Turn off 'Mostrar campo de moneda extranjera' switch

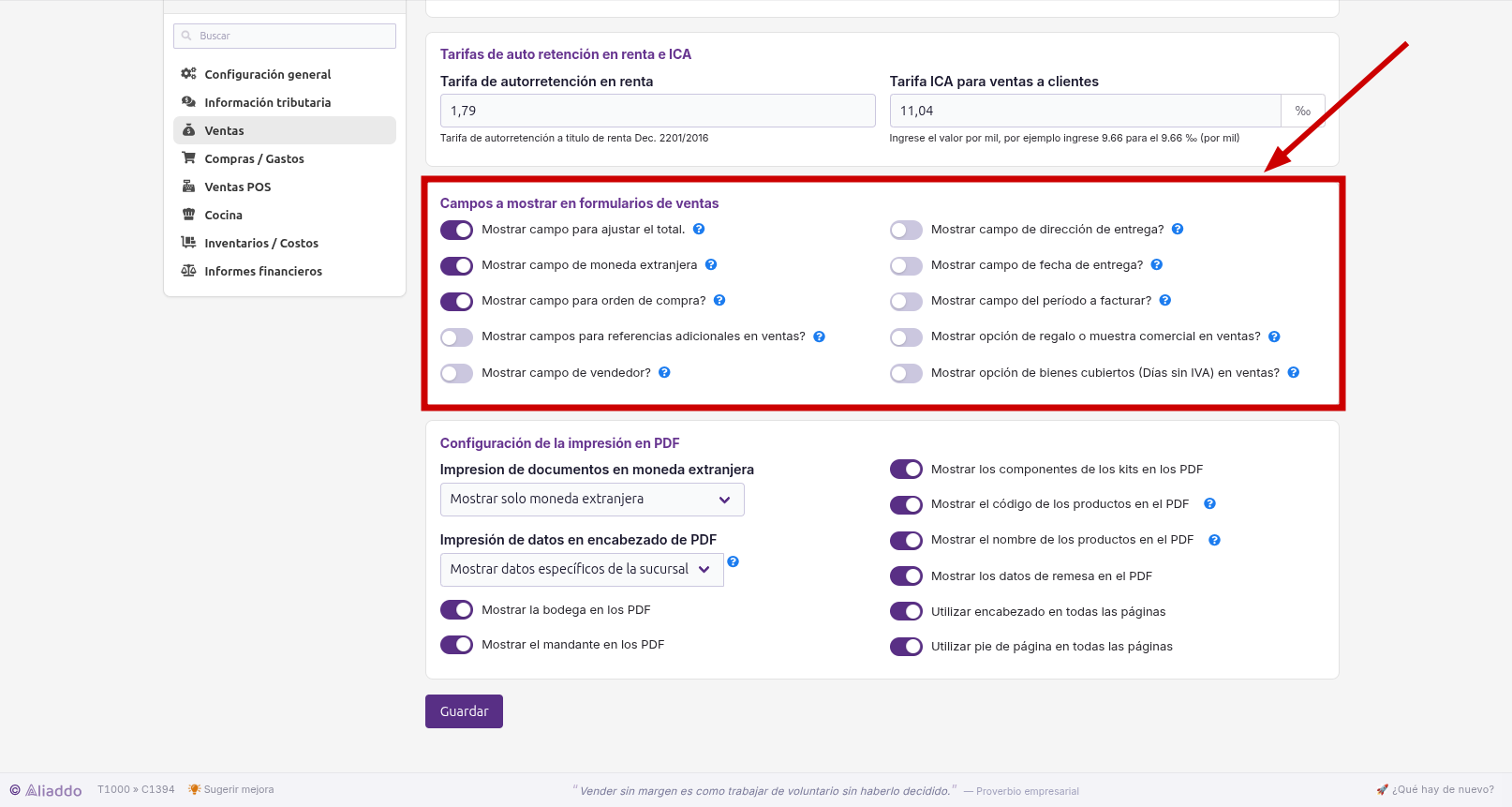coord(456,265)
